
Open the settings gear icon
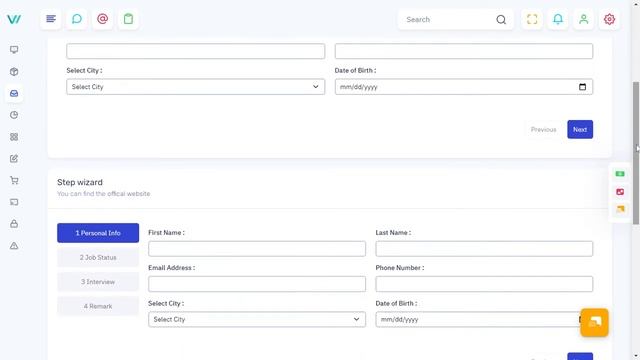click(x=609, y=19)
